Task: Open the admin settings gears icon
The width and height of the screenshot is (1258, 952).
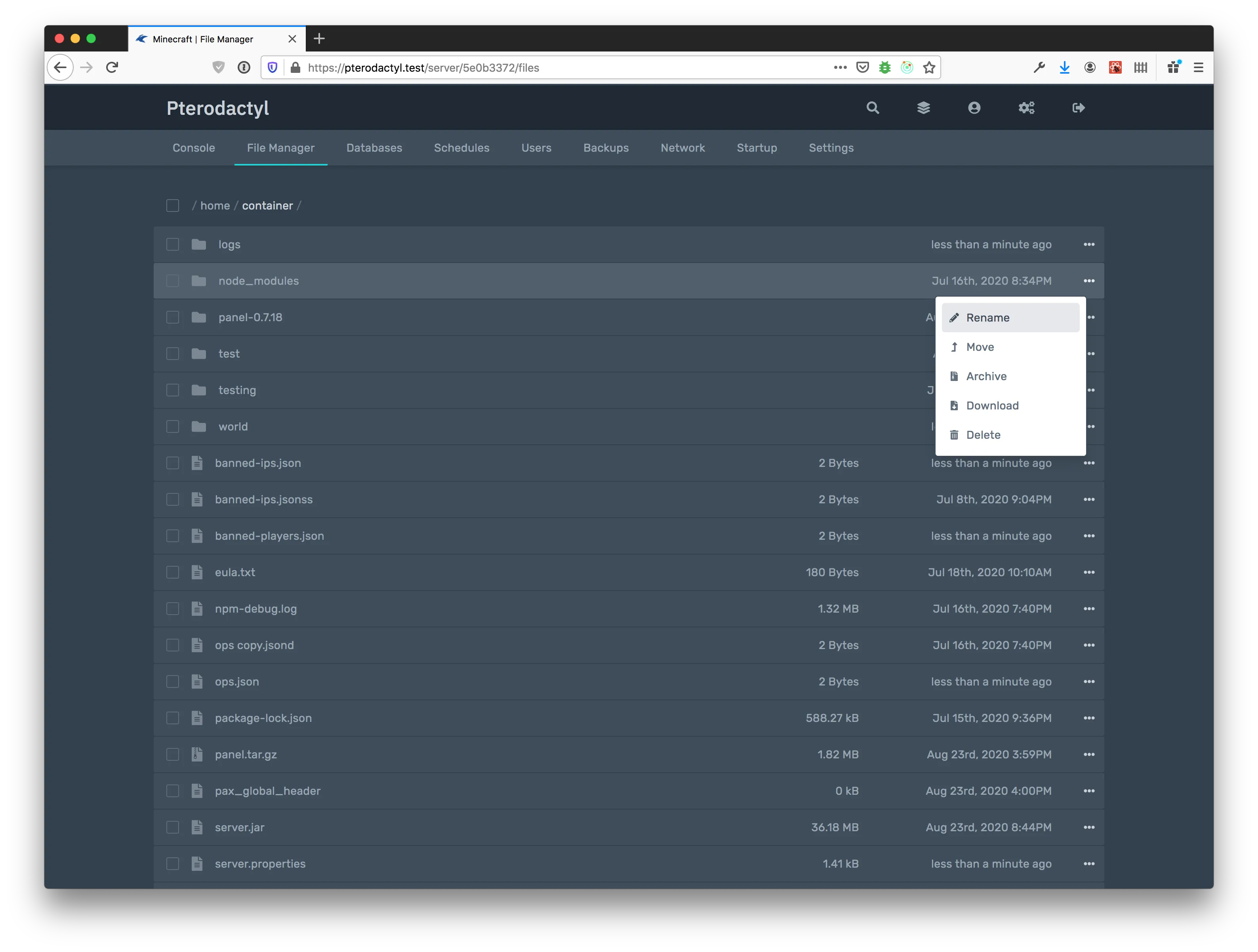Action: 1026,107
